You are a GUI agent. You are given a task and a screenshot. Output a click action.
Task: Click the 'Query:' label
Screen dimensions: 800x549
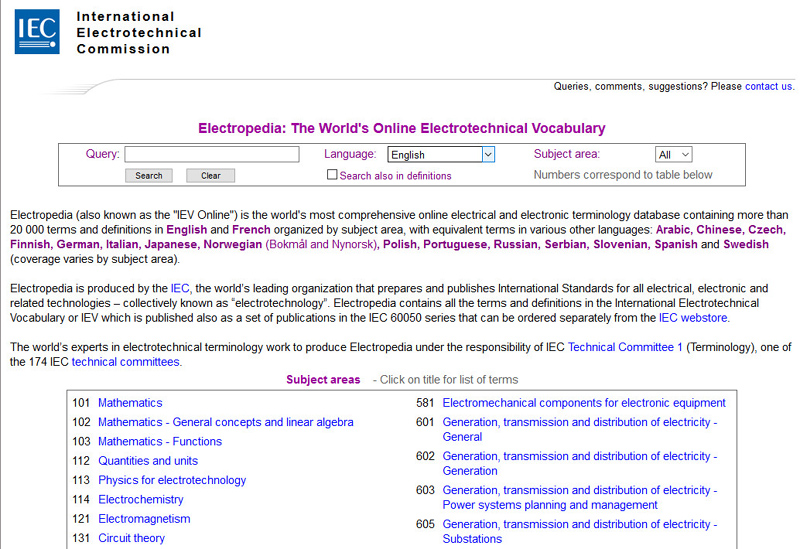tap(103, 154)
